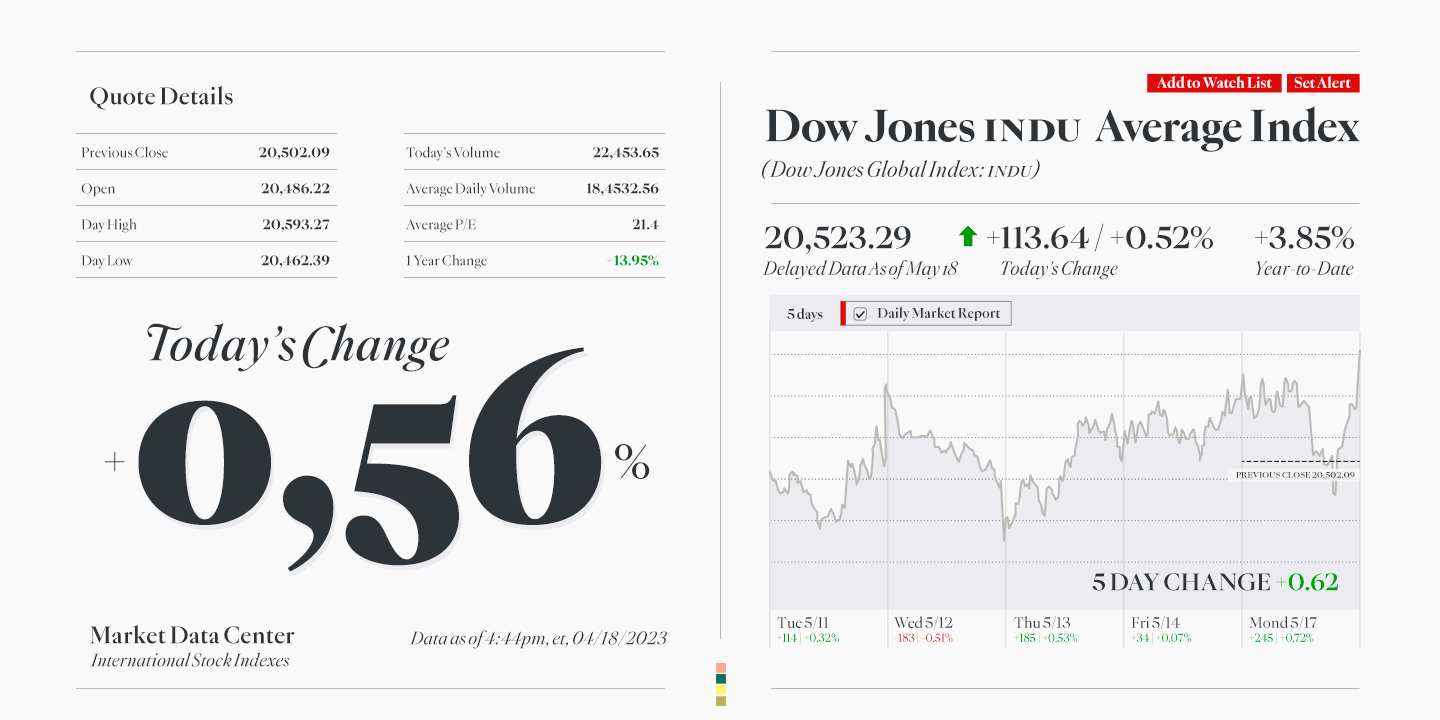Screen dimensions: 1440x720
Task: Pick the salmon pink color swatch
Action: tap(721, 668)
